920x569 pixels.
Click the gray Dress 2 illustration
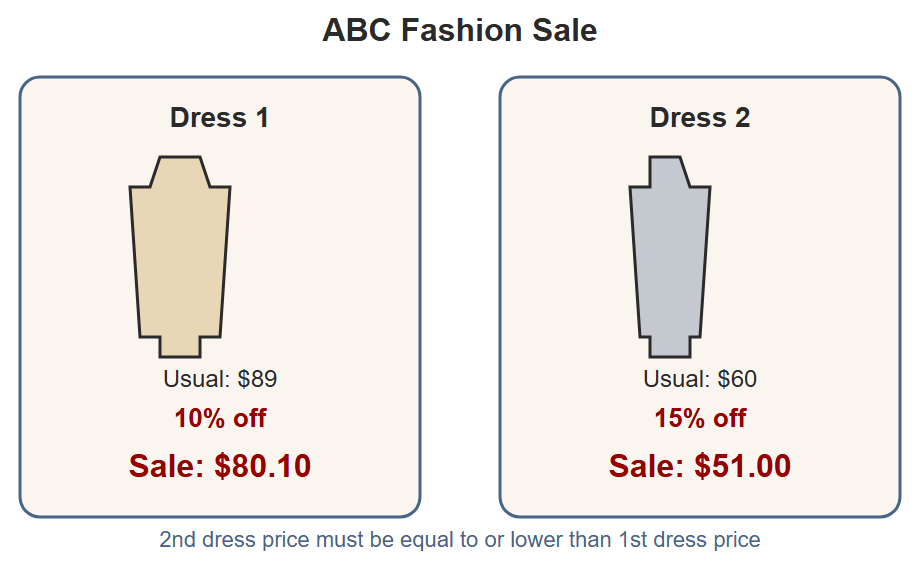669,256
